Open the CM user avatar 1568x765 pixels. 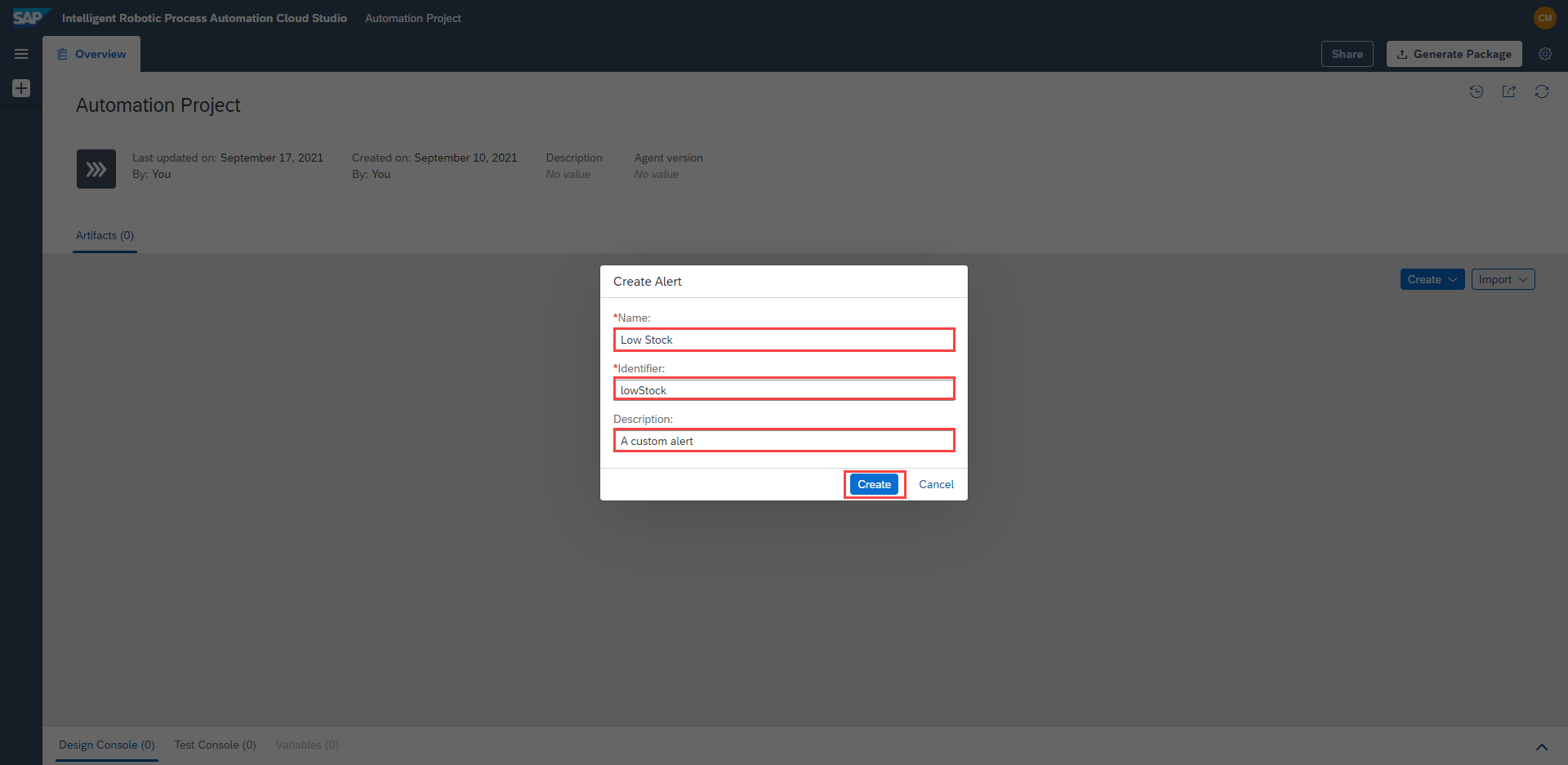tap(1544, 18)
